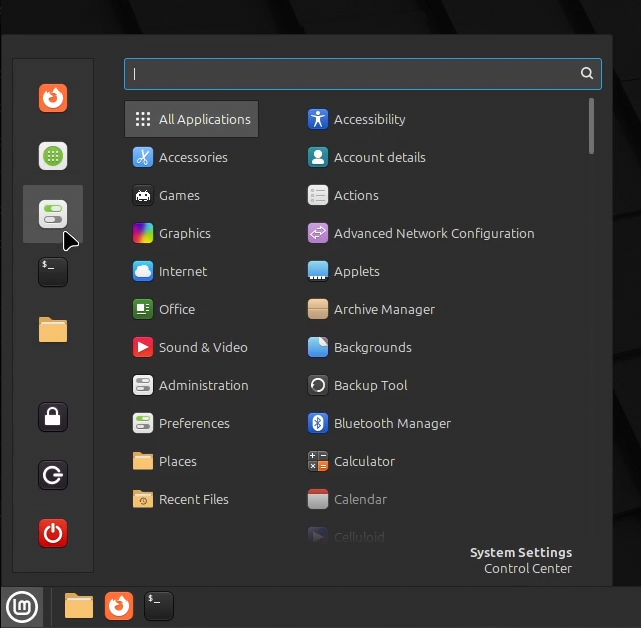Viewport: 641px width, 628px height.
Task: Click the Lock Screen padlock icon
Action: 53,417
